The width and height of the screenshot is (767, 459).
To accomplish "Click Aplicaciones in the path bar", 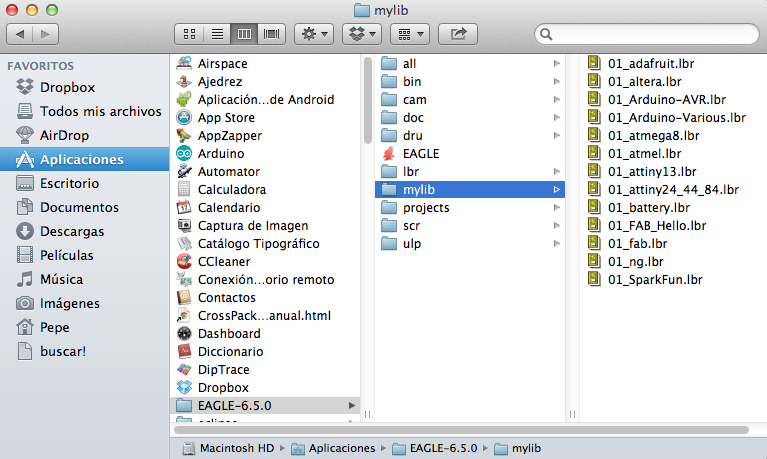I will pyautogui.click(x=333, y=448).
